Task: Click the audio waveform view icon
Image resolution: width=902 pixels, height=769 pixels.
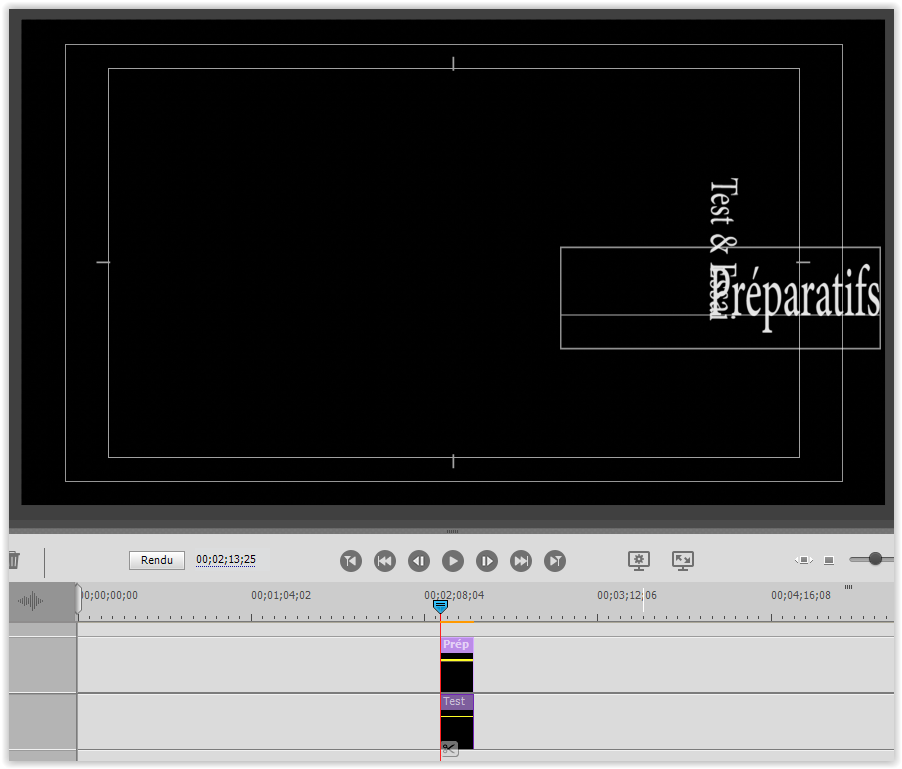Action: [x=30, y=601]
